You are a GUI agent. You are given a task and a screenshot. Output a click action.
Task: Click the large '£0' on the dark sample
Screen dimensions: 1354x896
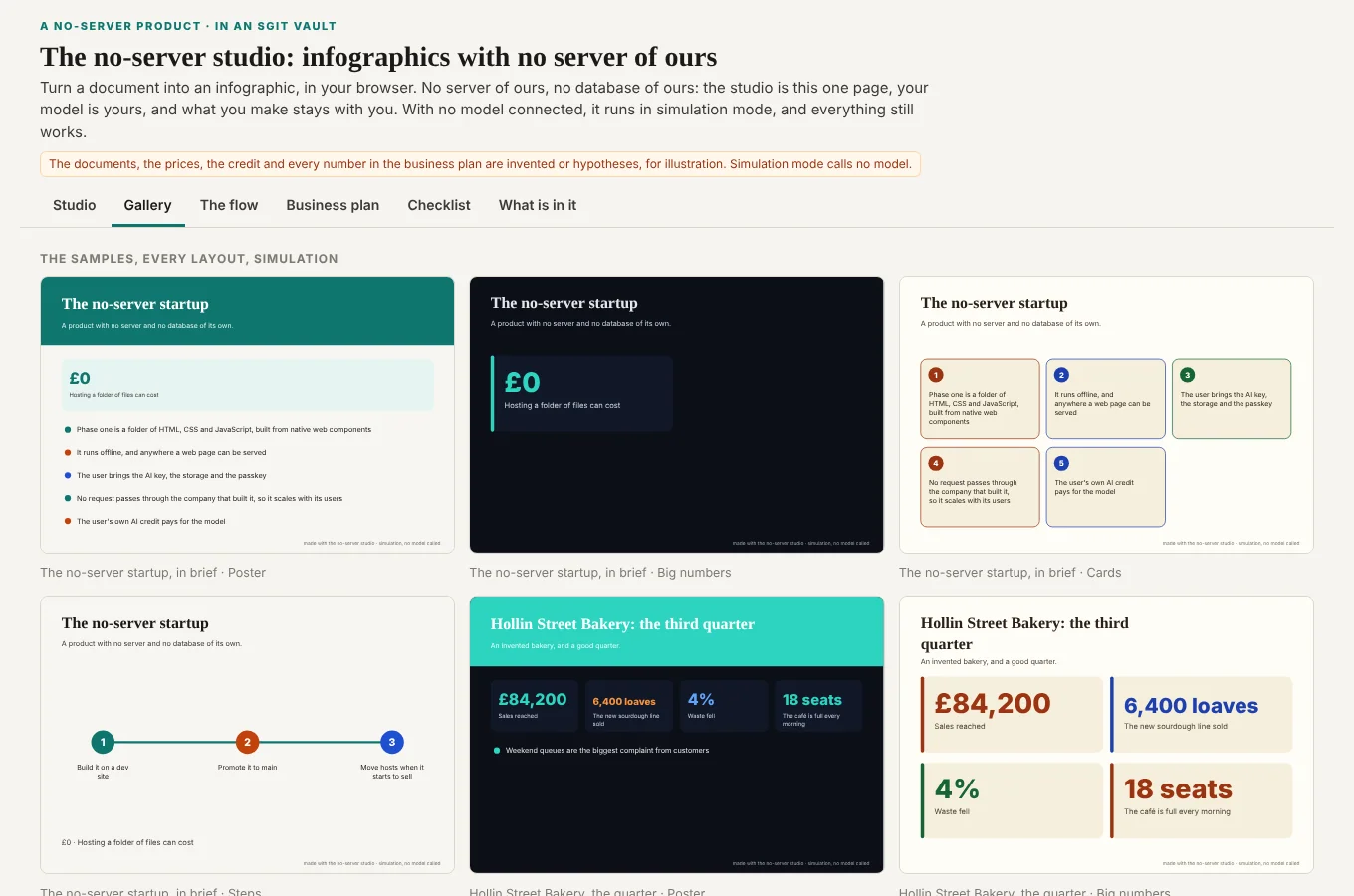point(522,383)
